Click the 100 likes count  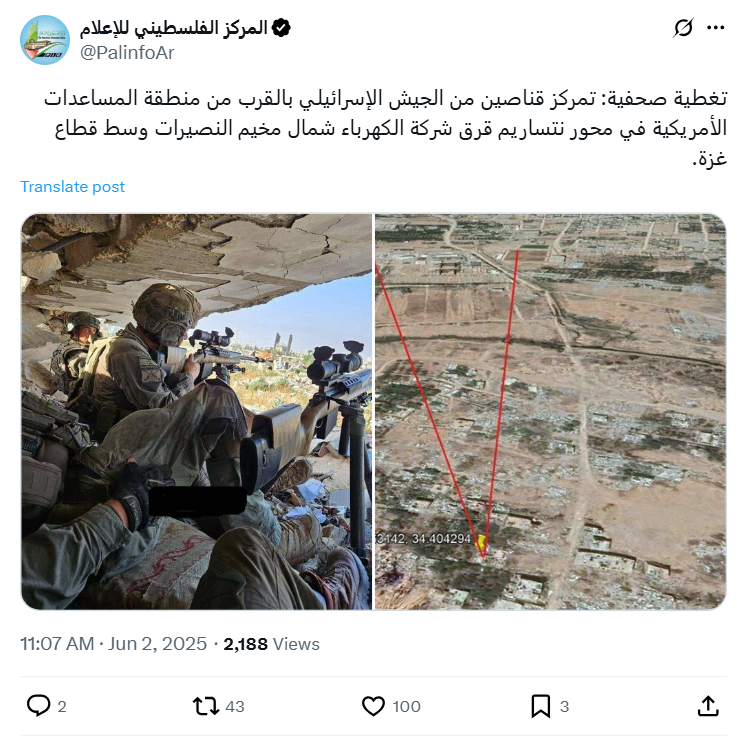click(406, 706)
